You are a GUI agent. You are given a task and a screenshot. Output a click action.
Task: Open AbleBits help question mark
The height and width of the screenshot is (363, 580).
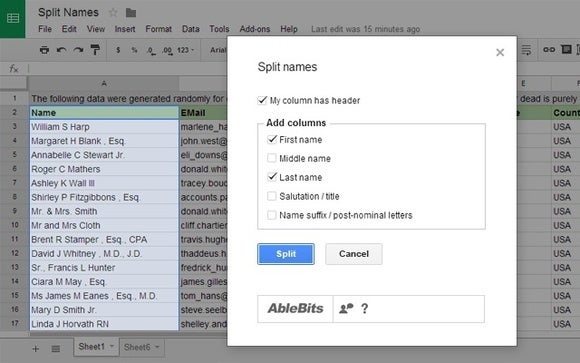(x=364, y=308)
